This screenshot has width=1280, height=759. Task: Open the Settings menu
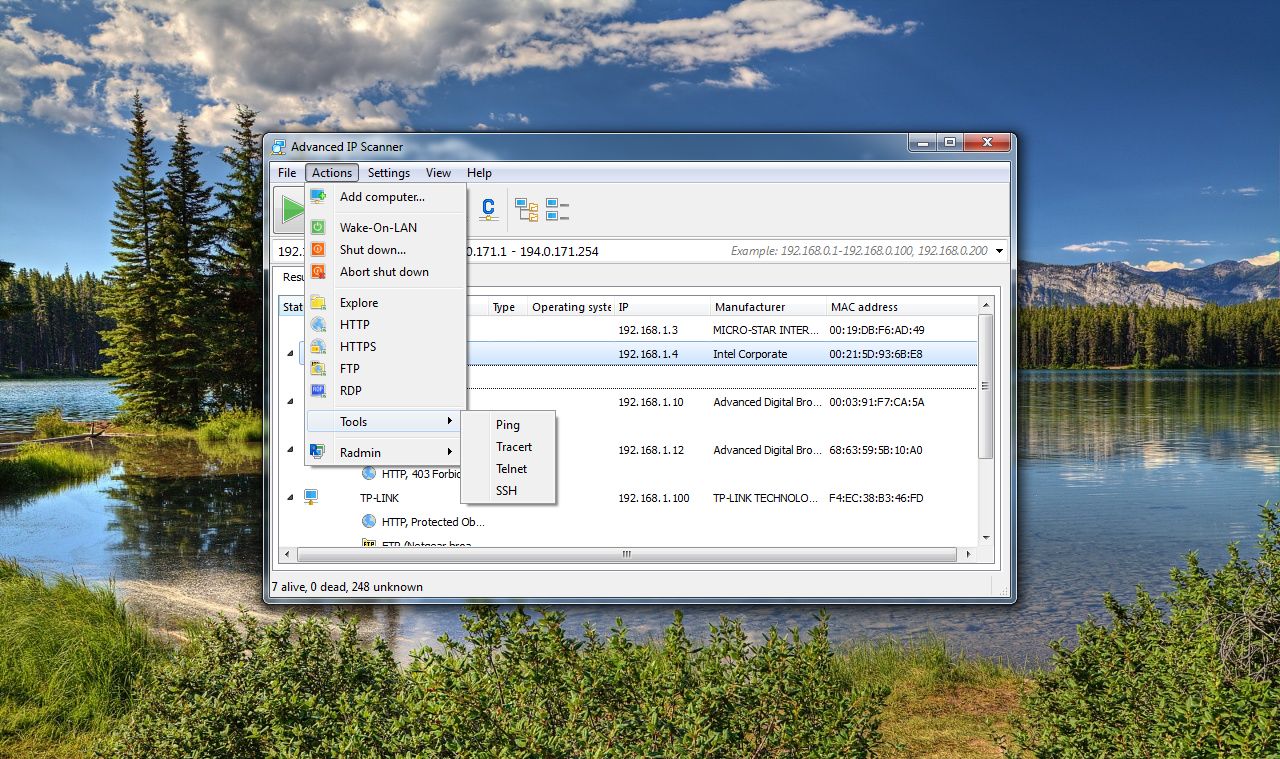click(x=389, y=173)
